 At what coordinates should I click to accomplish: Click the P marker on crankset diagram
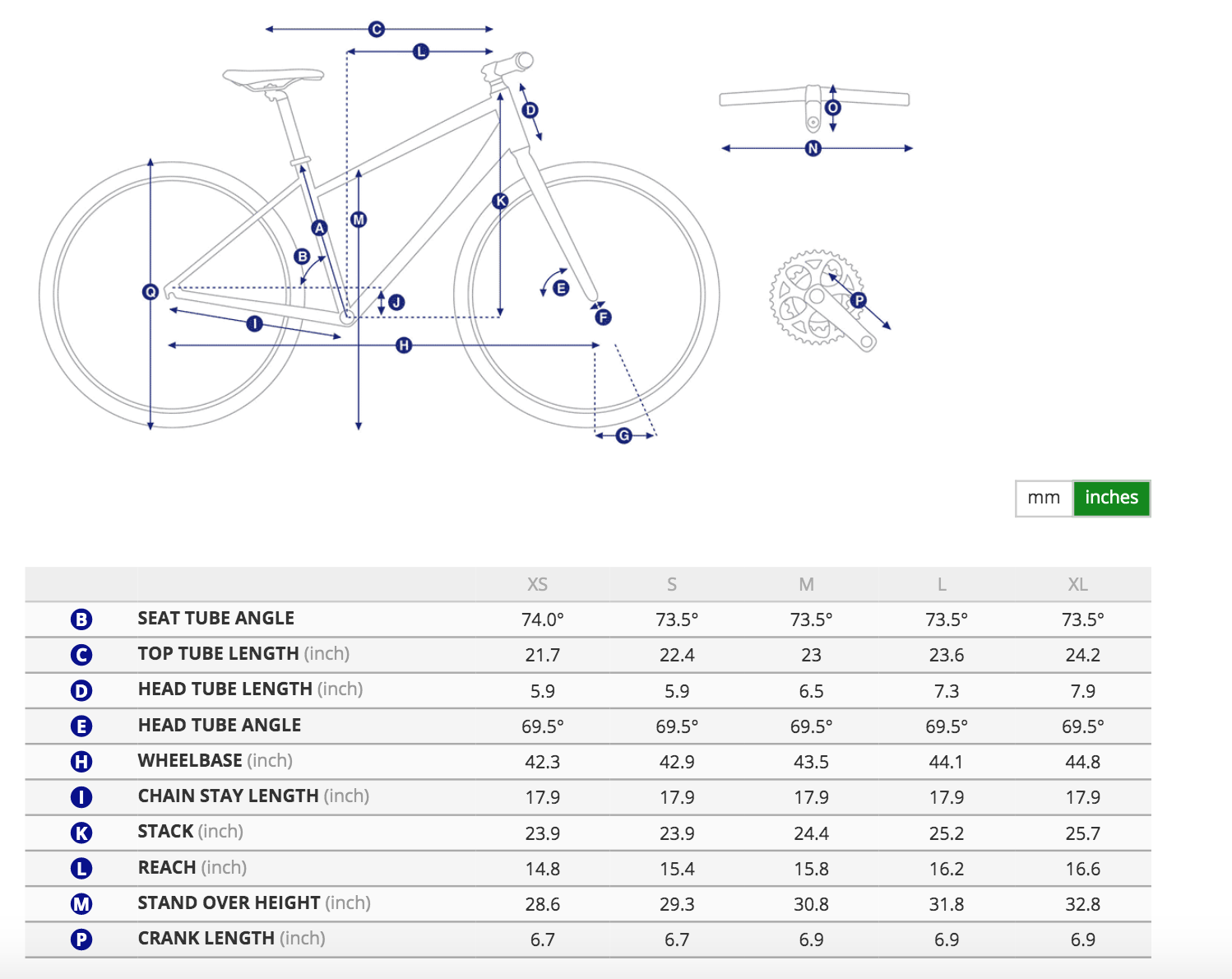point(859,300)
